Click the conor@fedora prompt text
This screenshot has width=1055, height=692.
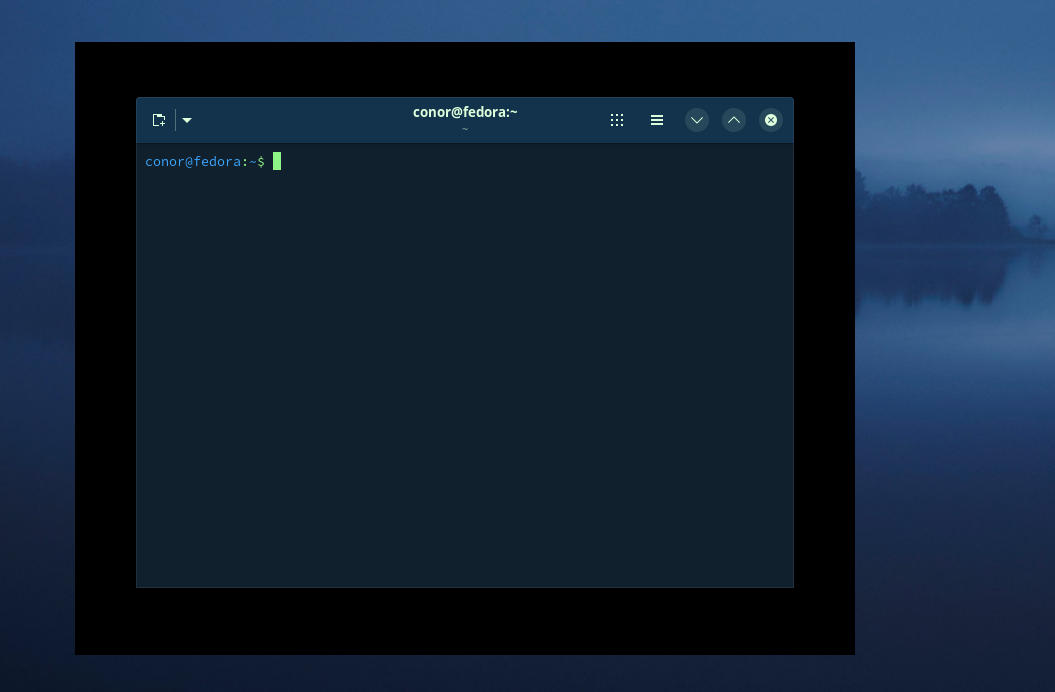[x=192, y=162]
